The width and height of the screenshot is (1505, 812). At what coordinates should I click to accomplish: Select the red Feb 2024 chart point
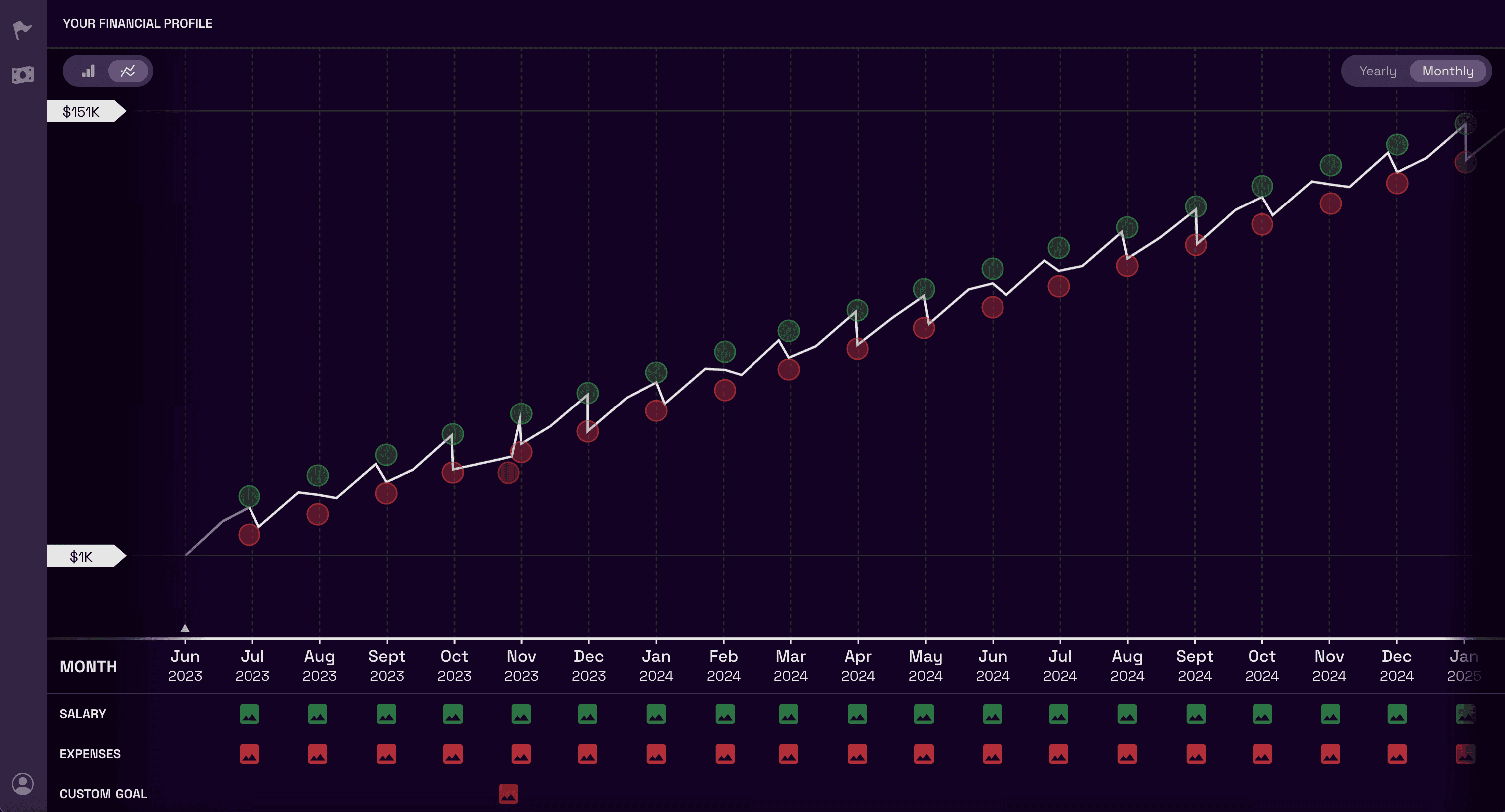click(725, 390)
